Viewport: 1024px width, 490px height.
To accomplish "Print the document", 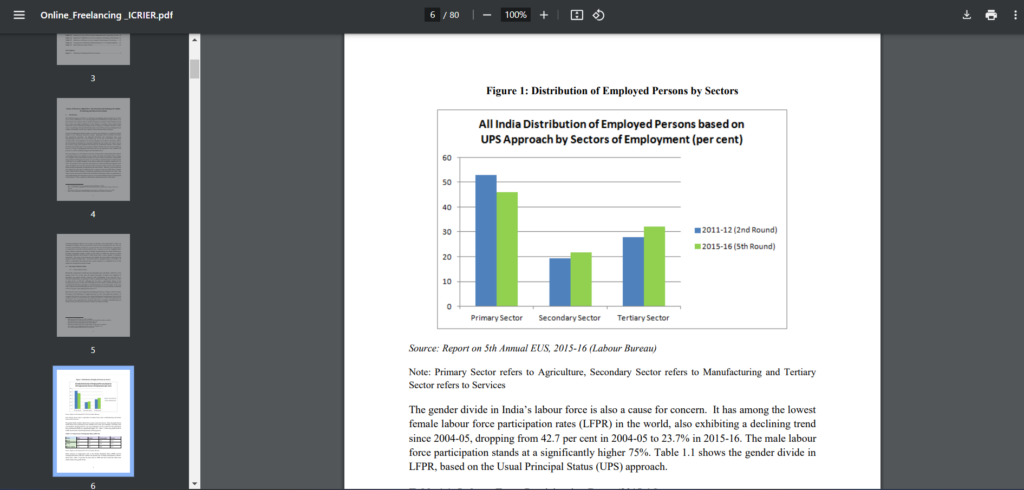I will (991, 15).
